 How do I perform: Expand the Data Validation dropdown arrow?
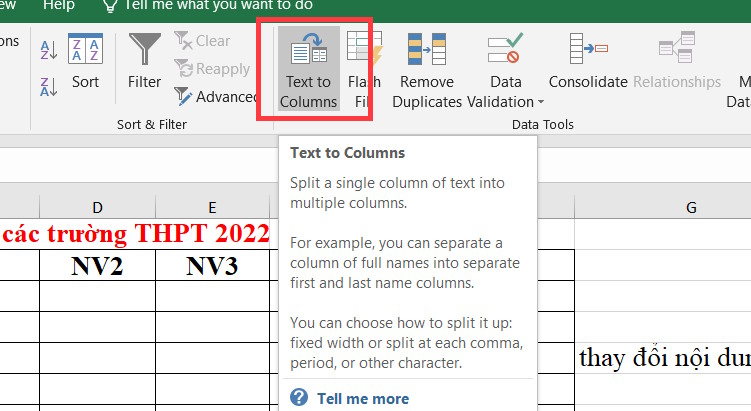click(541, 102)
